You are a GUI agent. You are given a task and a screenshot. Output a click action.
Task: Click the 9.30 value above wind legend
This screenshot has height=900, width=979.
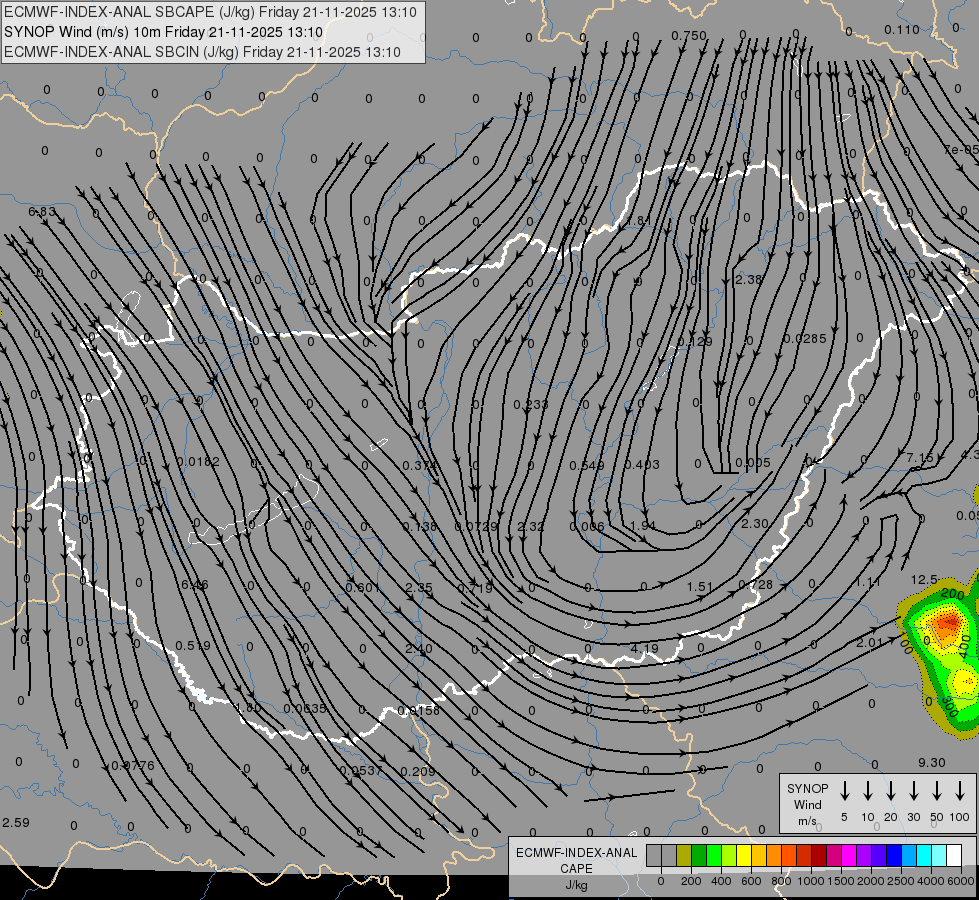click(930, 762)
